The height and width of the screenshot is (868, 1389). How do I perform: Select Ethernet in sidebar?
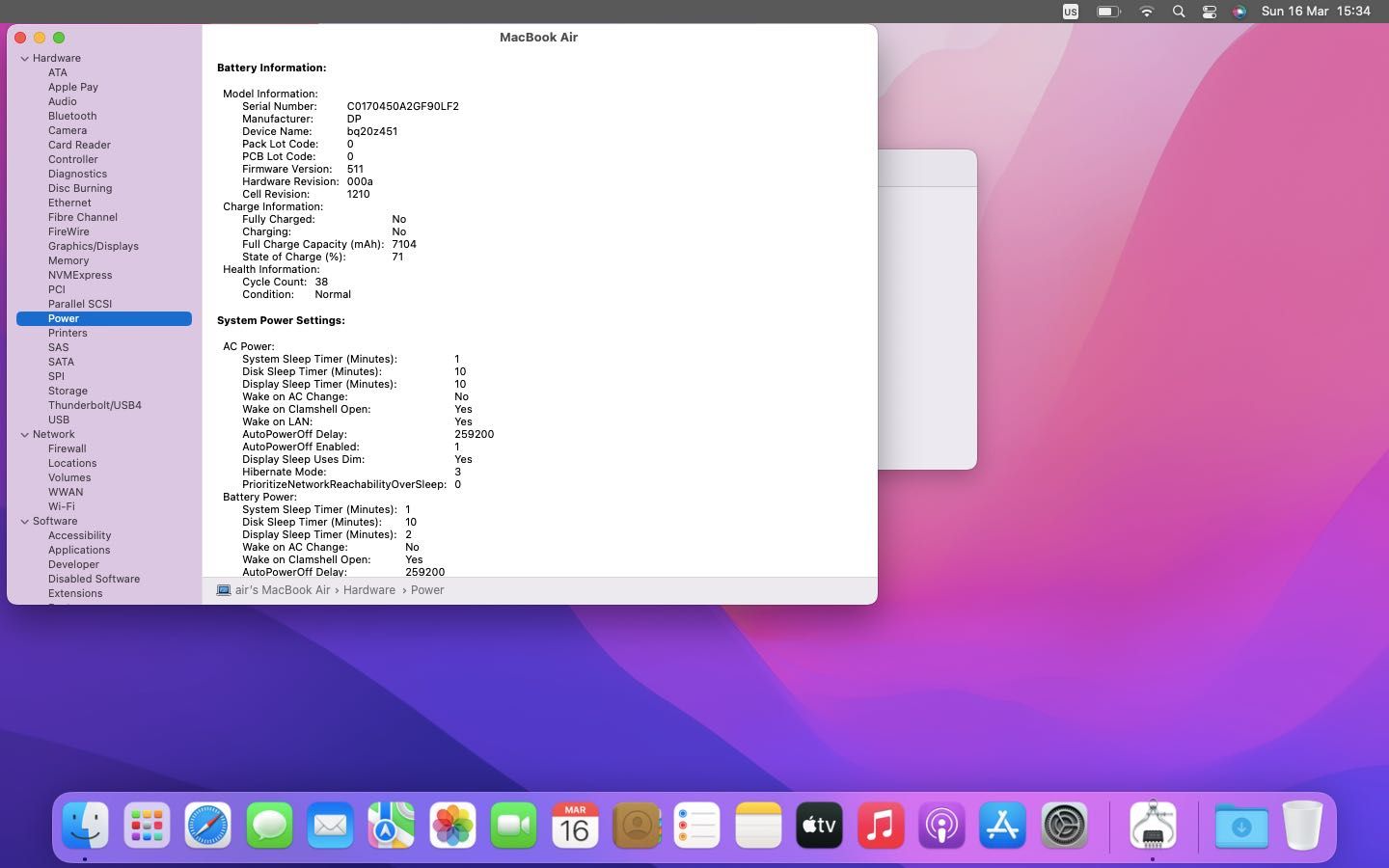69,203
